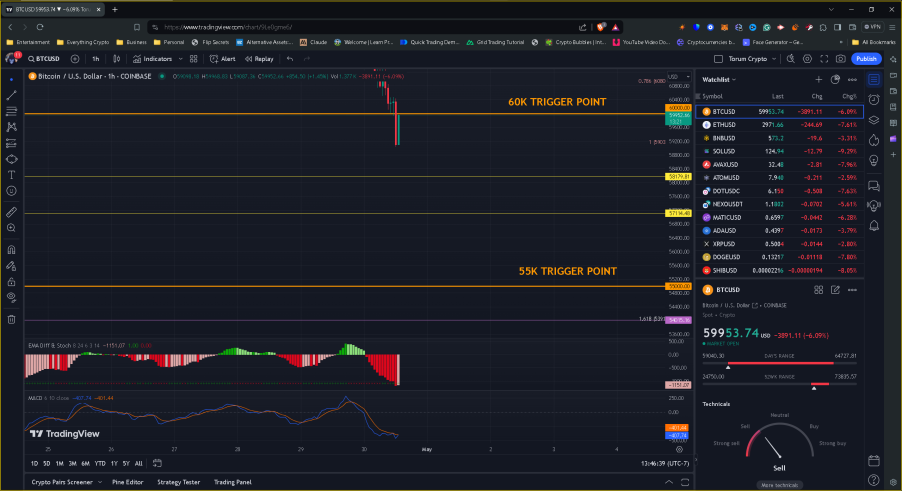Select SOLUSD in the watchlist
The image size is (902, 491).
pos(779,151)
